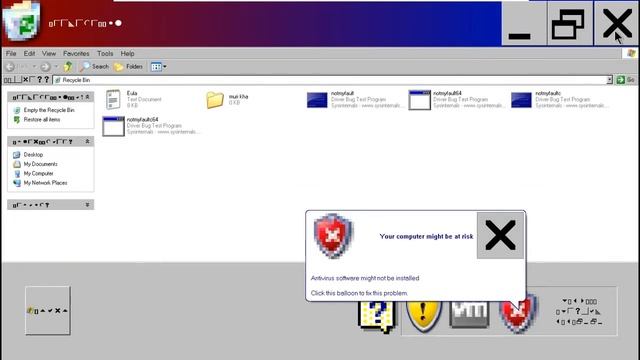The height and width of the screenshot is (360, 640).
Task: Click the Start button on the taskbar
Action: (48, 311)
